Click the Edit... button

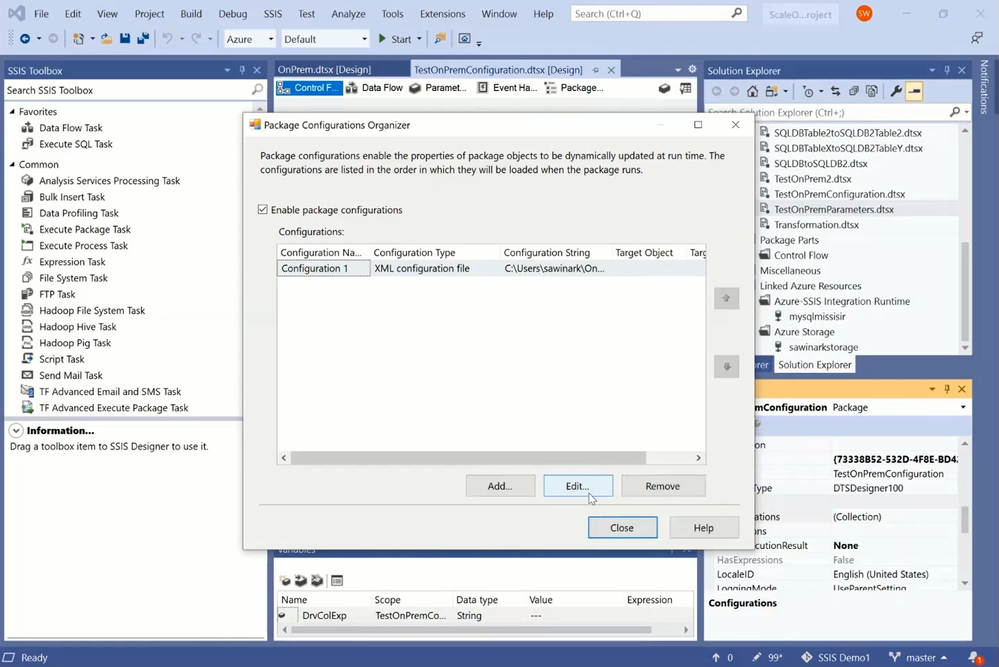point(578,486)
